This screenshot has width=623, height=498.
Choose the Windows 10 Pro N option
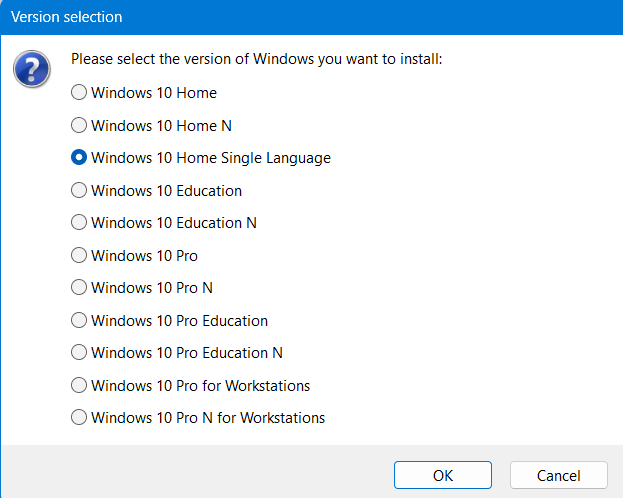tap(79, 288)
